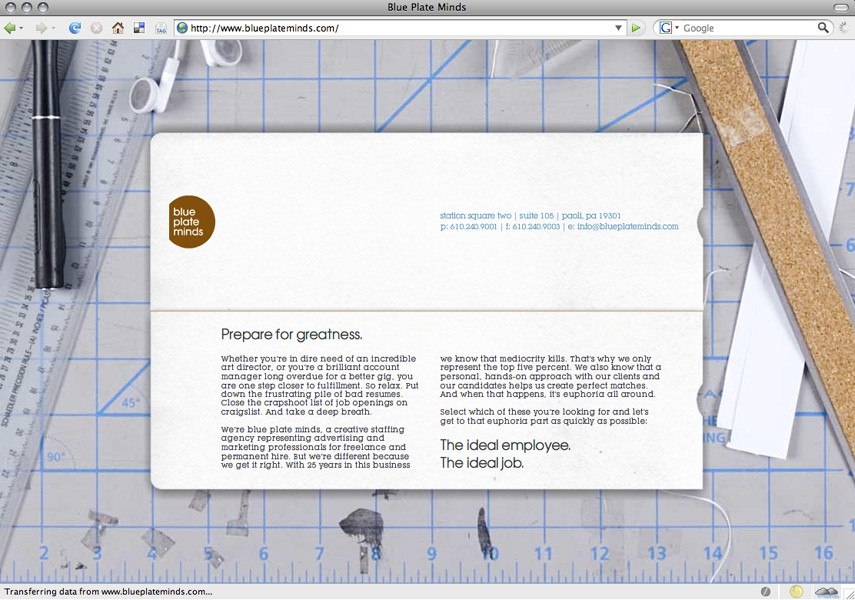
Task: Click the toolbar toggle pill in the title bar
Action: 841,8
